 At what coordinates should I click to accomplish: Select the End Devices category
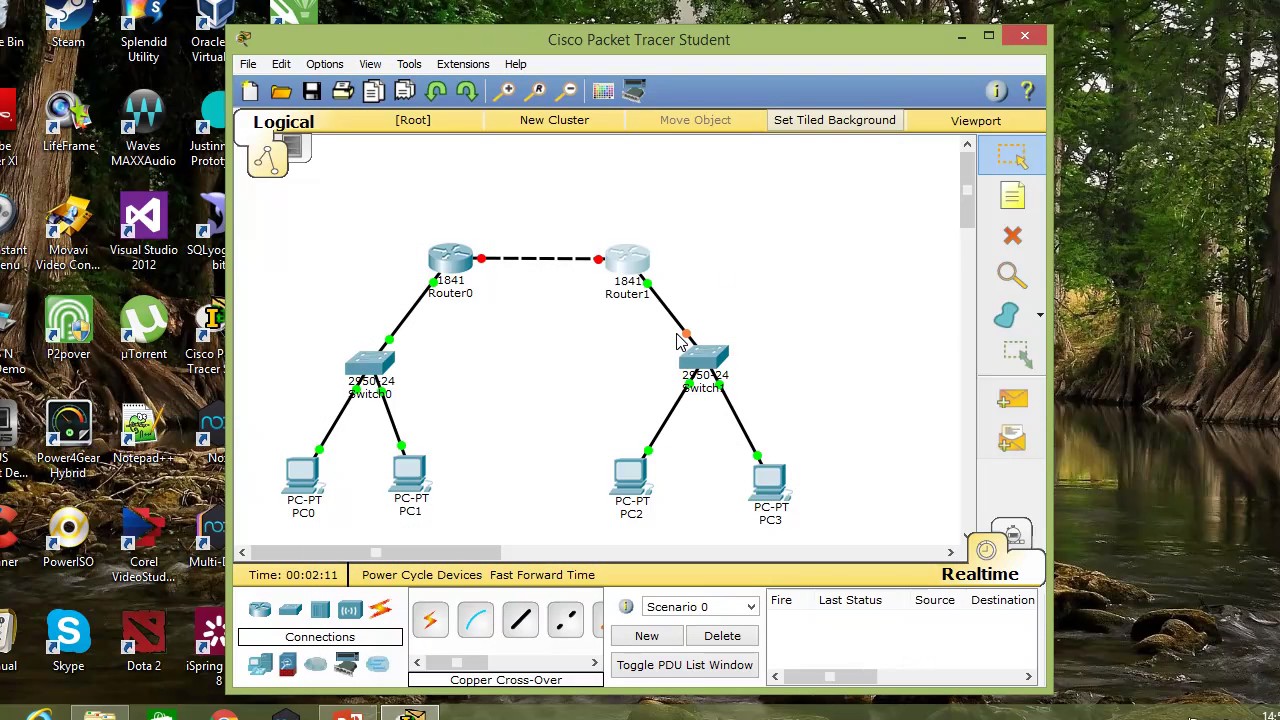pos(260,664)
